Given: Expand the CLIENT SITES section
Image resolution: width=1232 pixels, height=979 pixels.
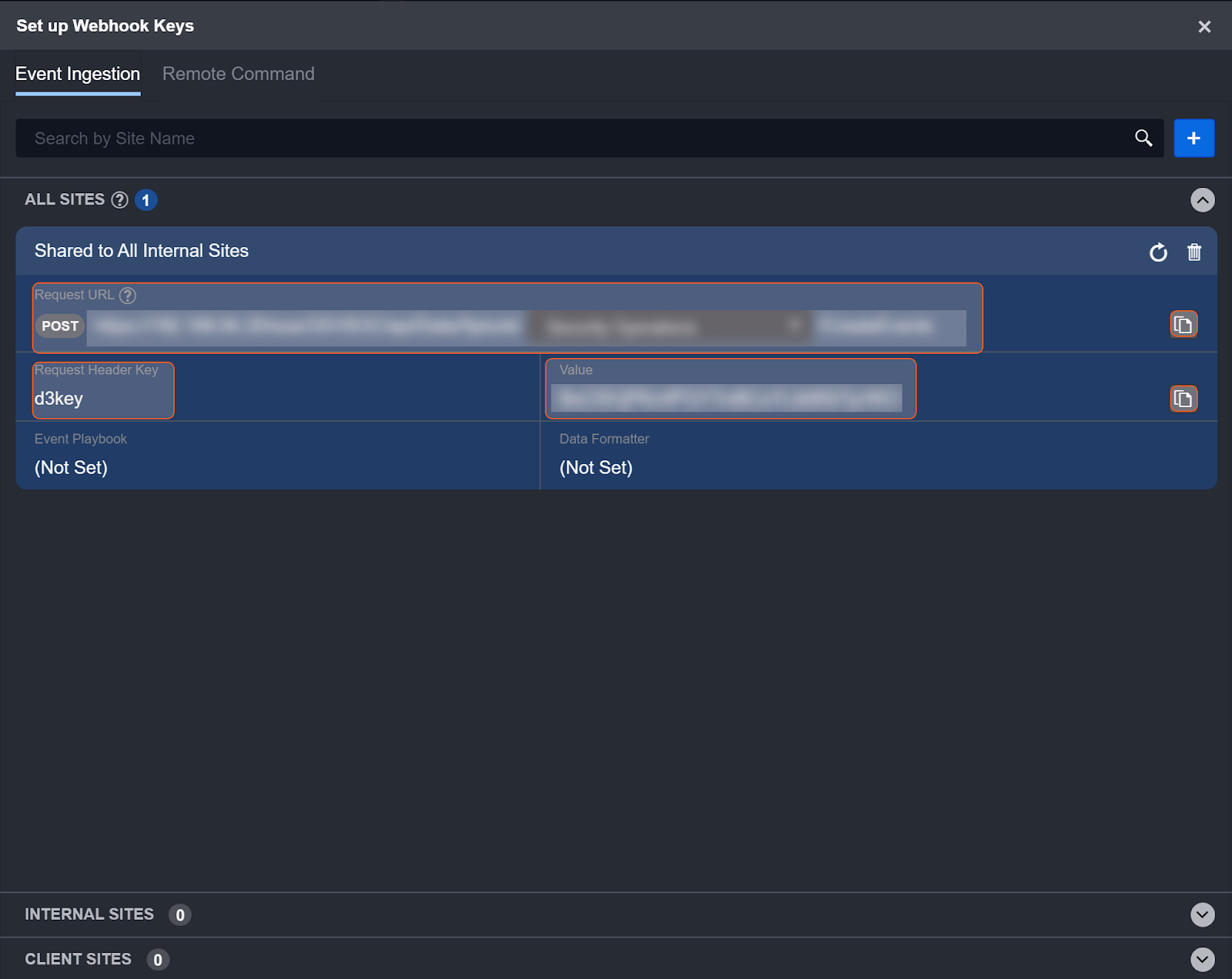Looking at the screenshot, I should pyautogui.click(x=1202, y=959).
